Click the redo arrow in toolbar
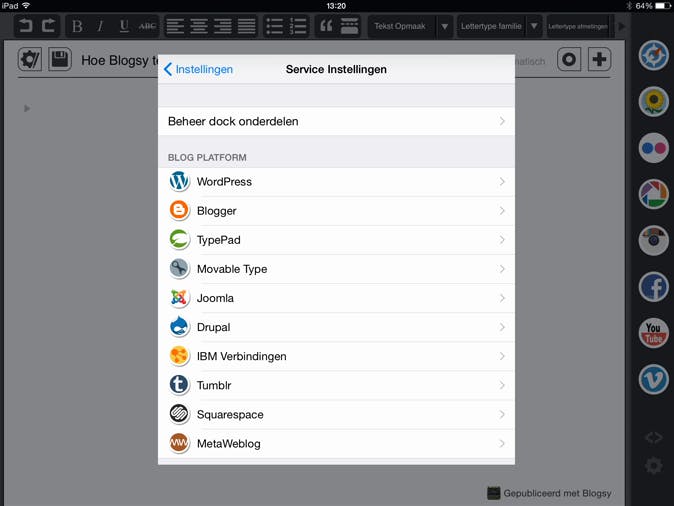The image size is (674, 506). tap(49, 26)
